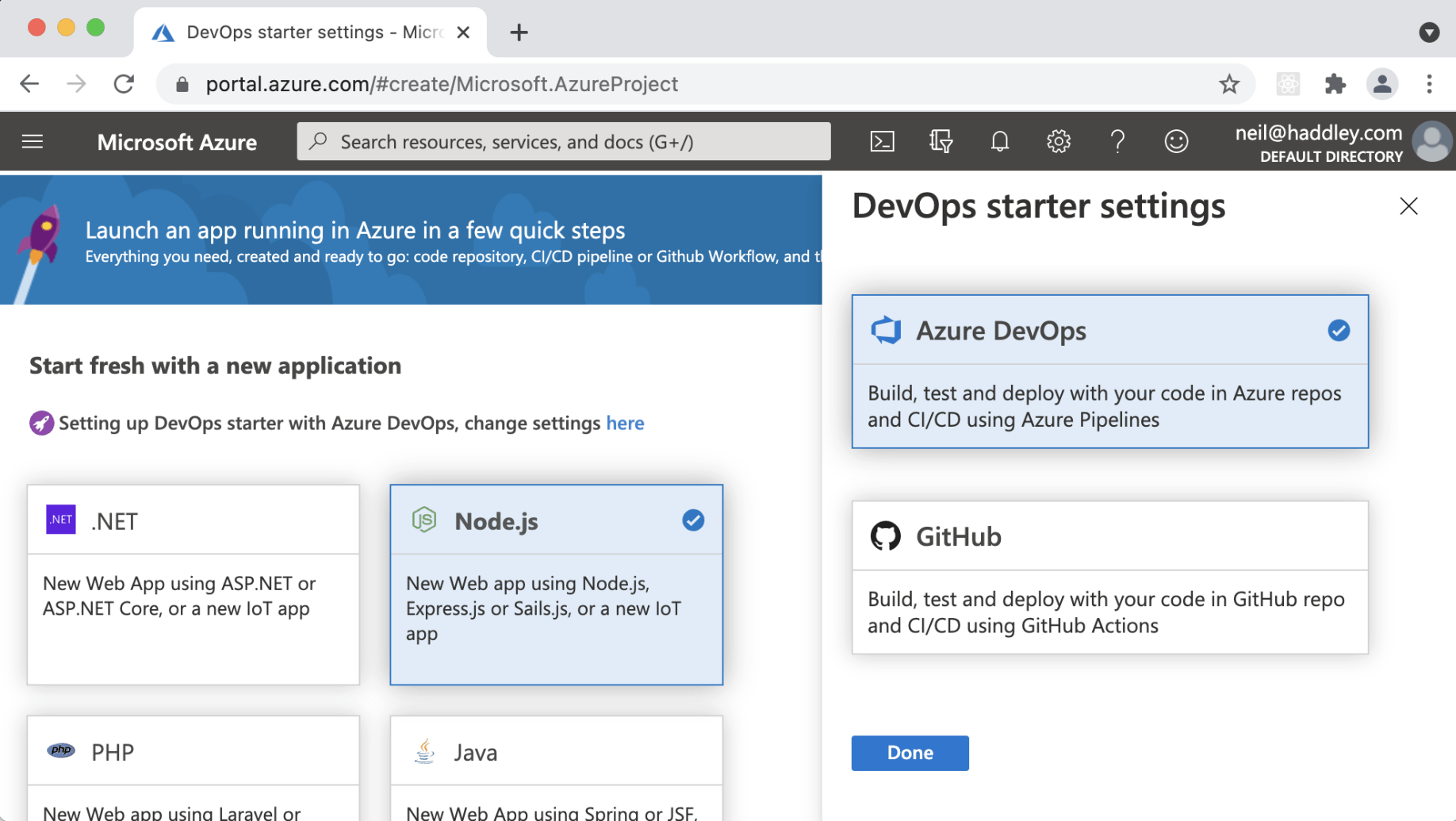This screenshot has width=1456, height=821.
Task: Open portal settings gear icon
Action: [x=1058, y=141]
